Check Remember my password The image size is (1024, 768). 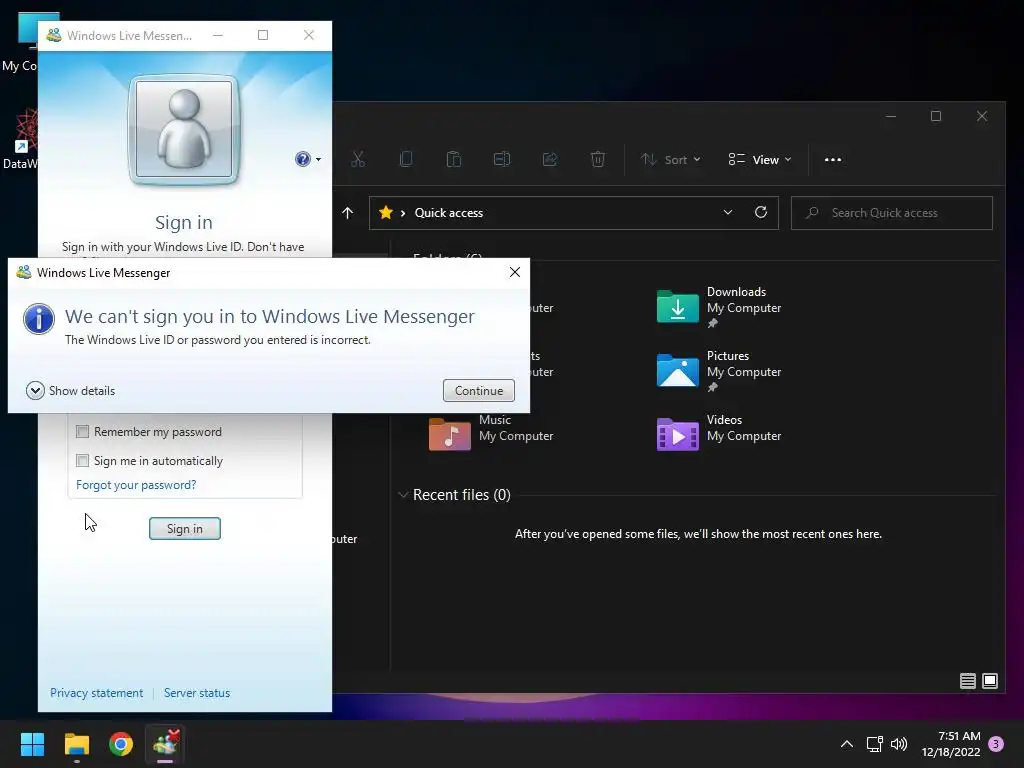click(x=82, y=432)
